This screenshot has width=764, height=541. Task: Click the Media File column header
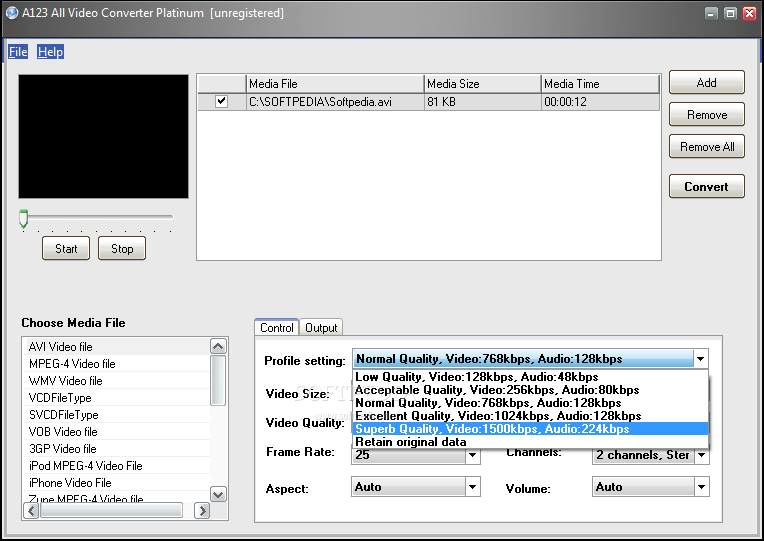[335, 84]
